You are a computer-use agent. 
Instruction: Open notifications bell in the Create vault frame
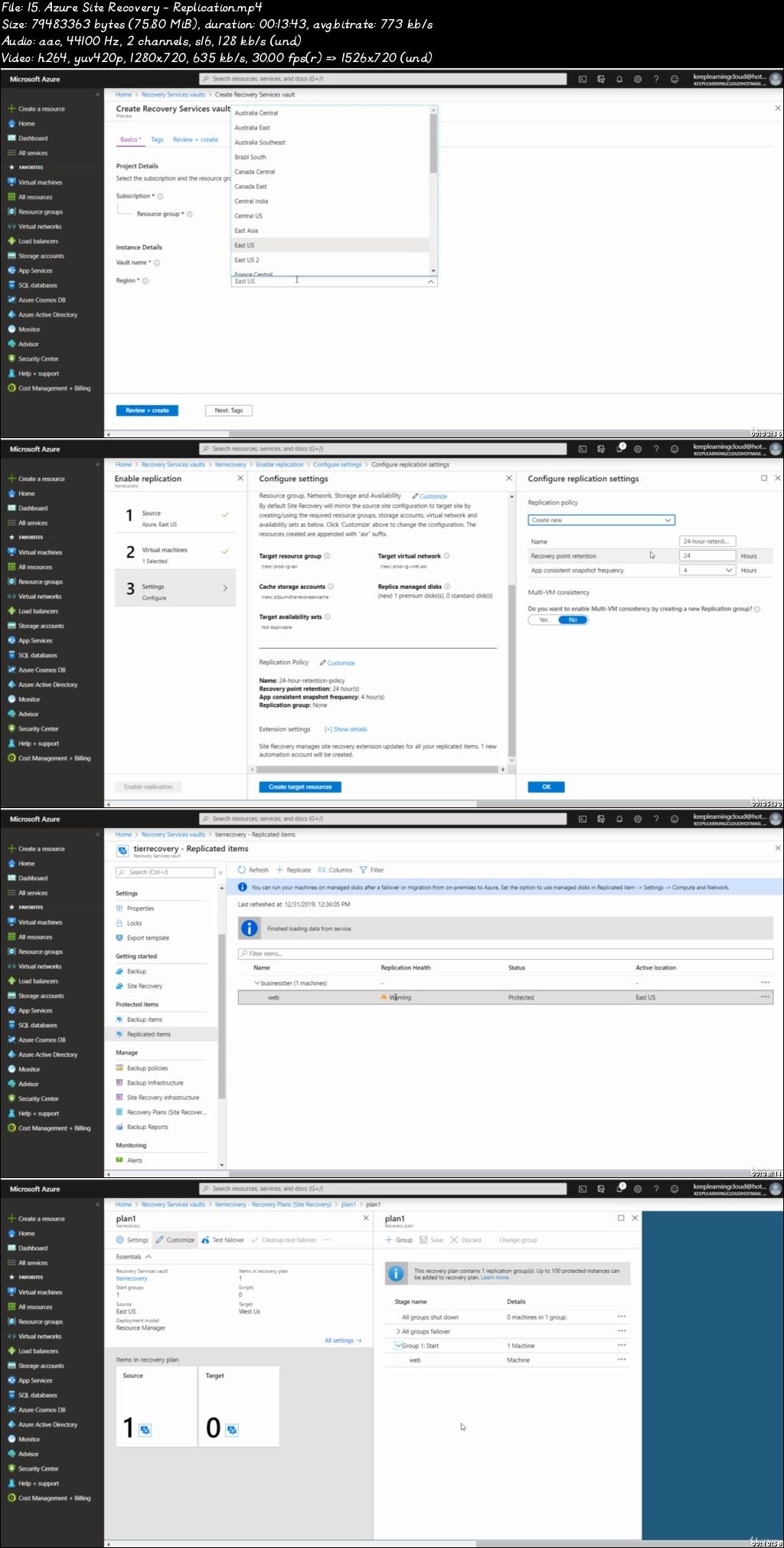[x=619, y=79]
